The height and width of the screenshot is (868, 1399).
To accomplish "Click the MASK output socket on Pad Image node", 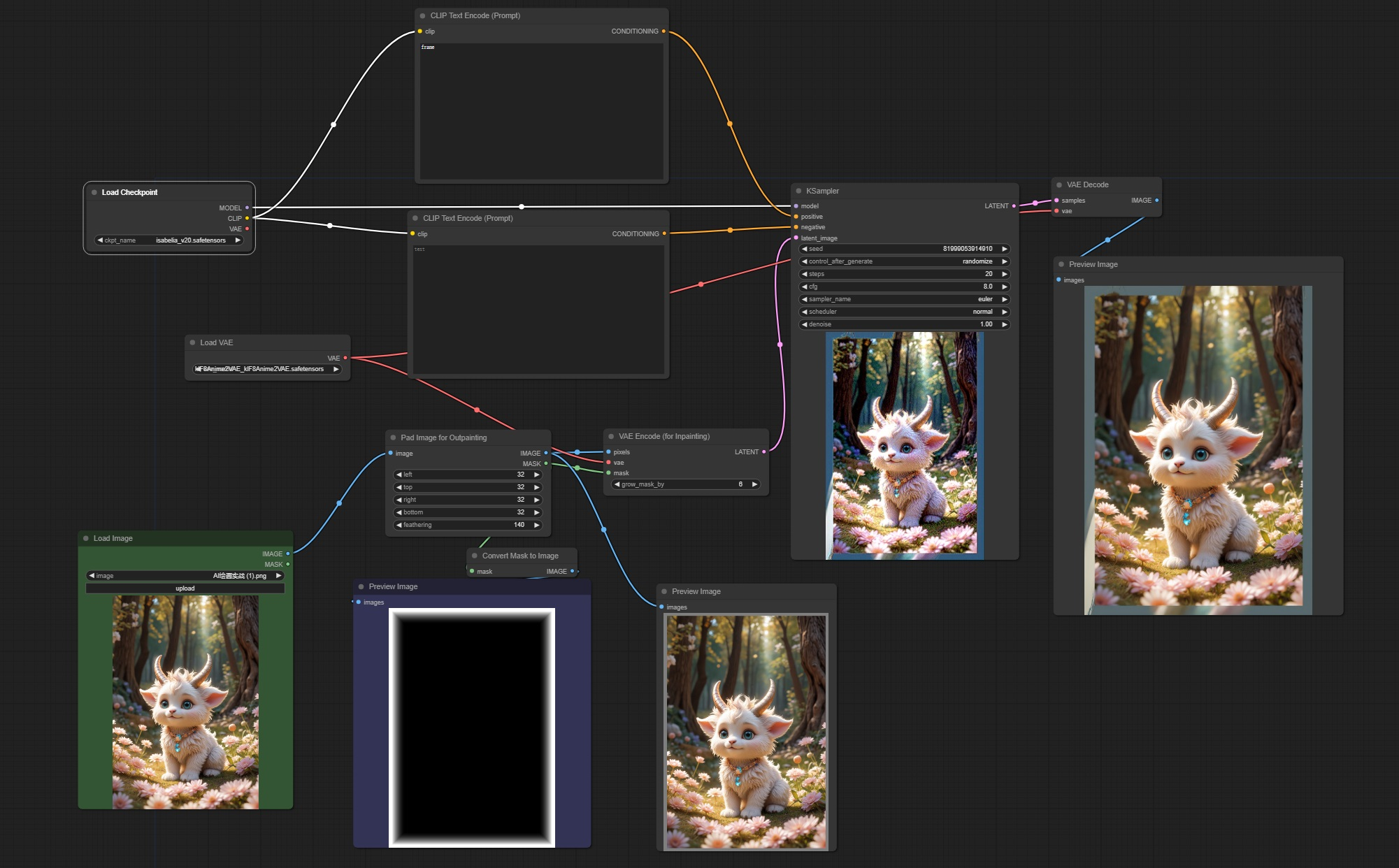I will pos(546,463).
